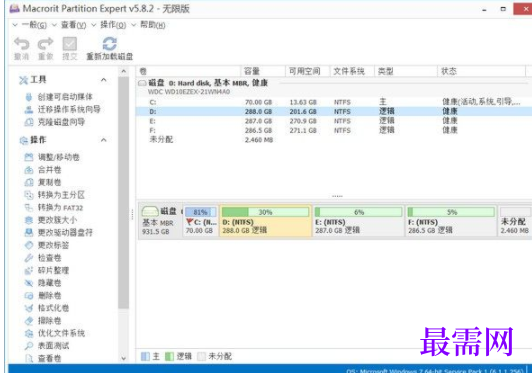Image resolution: width=532 pixels, height=373 pixels.
Task: Click the 更改驱动器盘符 icon
Action: [29, 232]
